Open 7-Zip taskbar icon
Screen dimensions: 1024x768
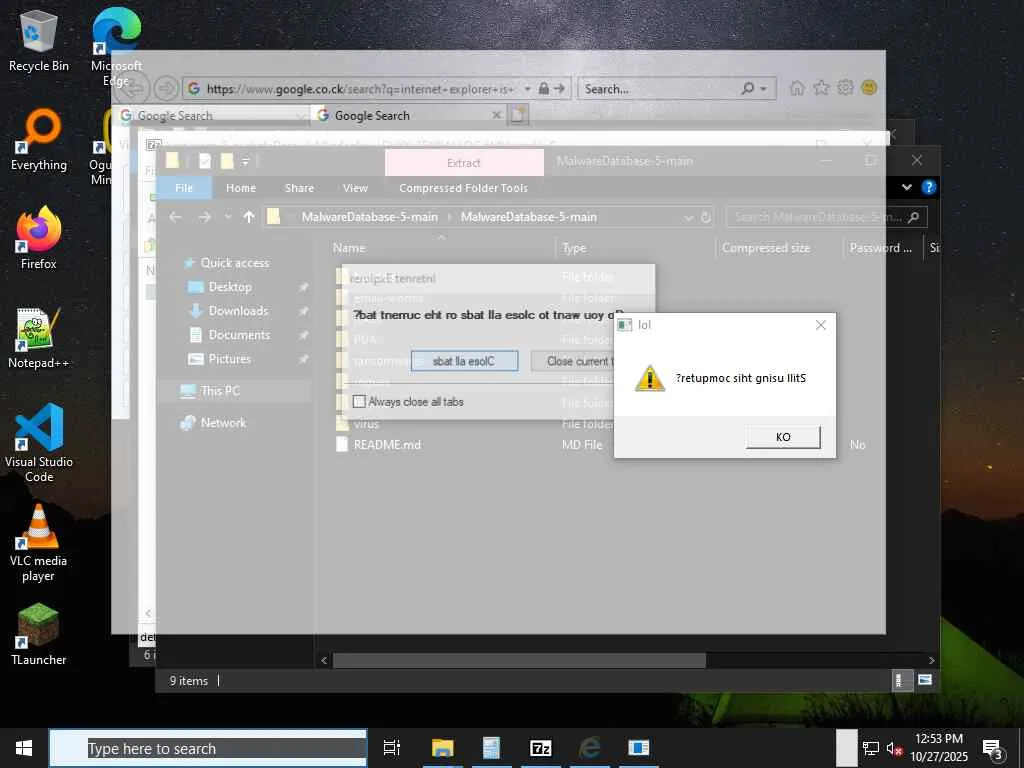point(541,748)
